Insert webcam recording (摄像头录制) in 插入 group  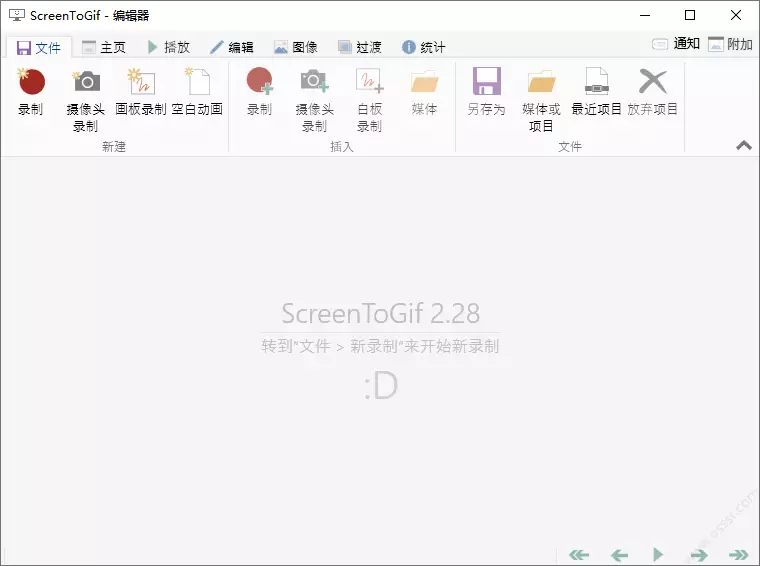[x=315, y=99]
